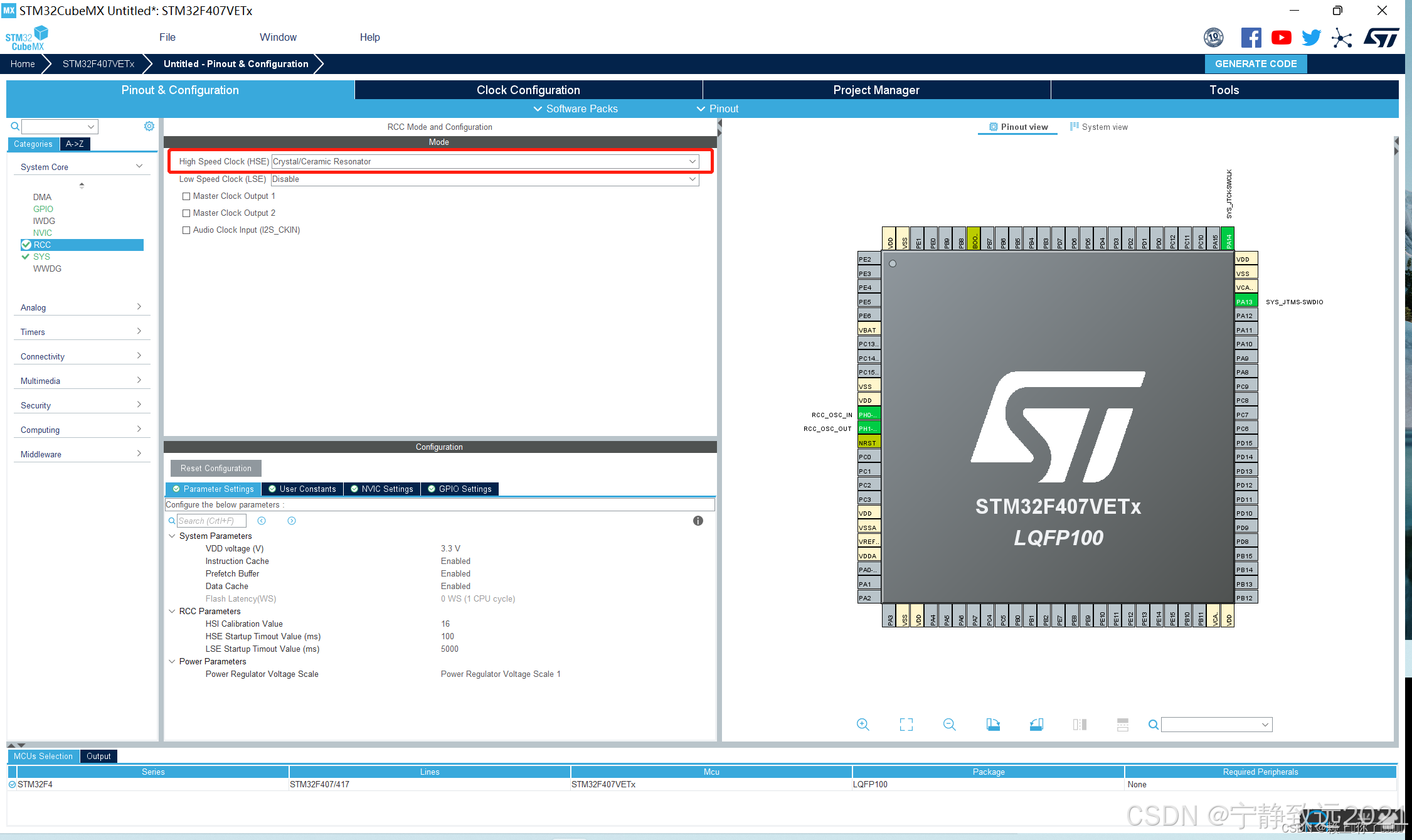The width and height of the screenshot is (1412, 840).
Task: Click the peripheral search magnifier icon
Action: point(15,127)
